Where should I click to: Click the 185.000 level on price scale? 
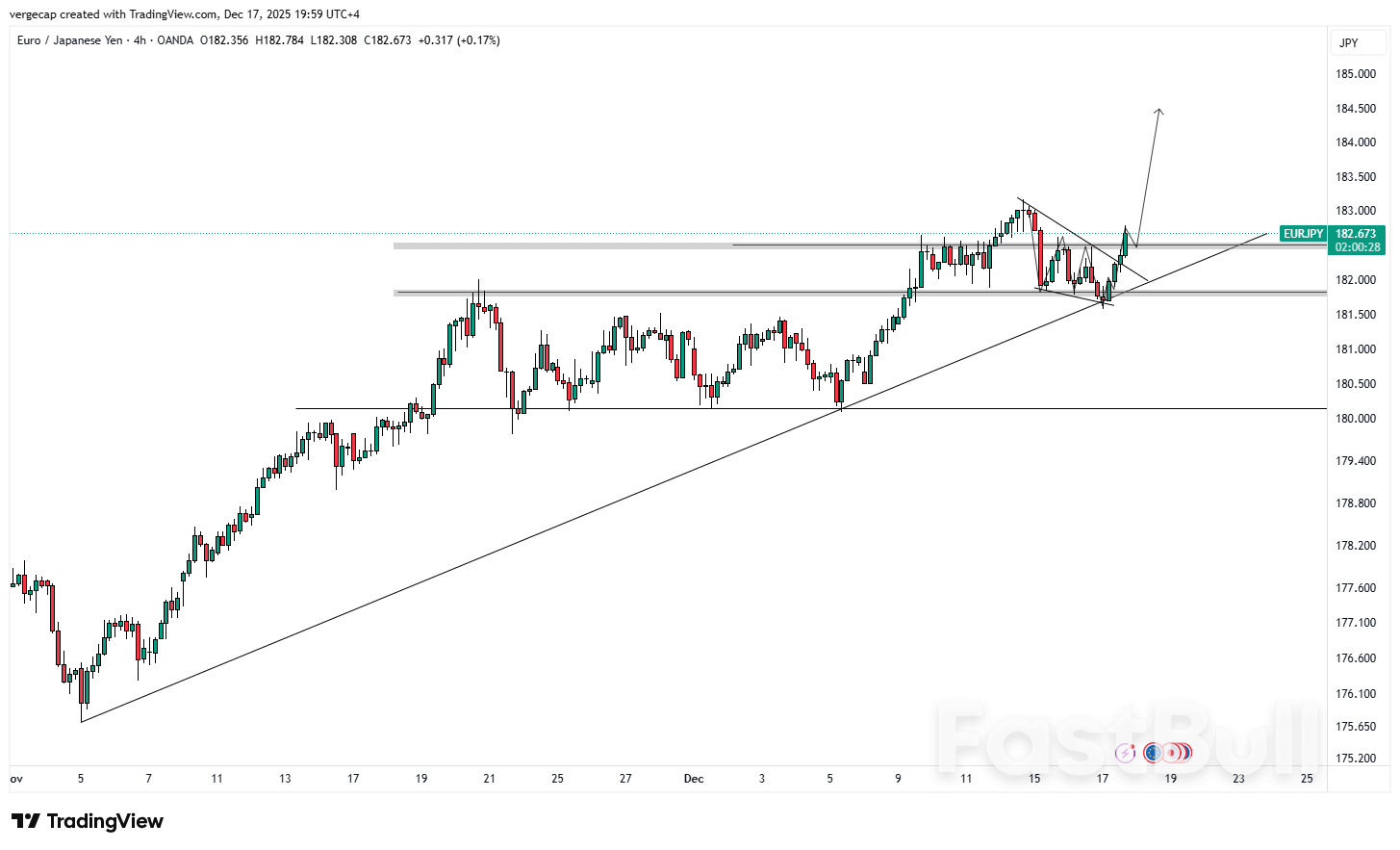tap(1355, 74)
